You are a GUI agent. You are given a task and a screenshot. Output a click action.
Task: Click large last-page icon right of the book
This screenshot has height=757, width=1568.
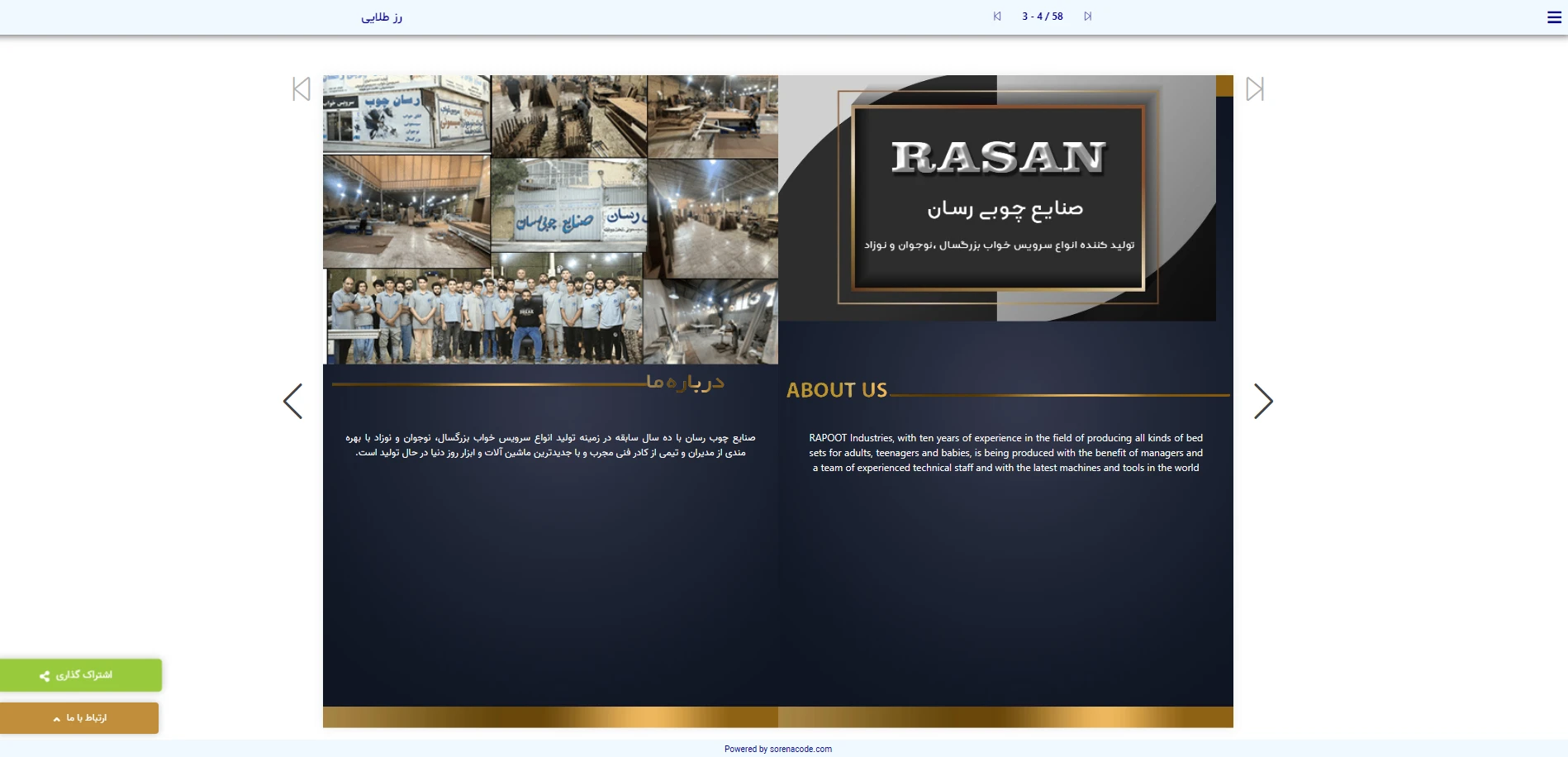click(1255, 89)
